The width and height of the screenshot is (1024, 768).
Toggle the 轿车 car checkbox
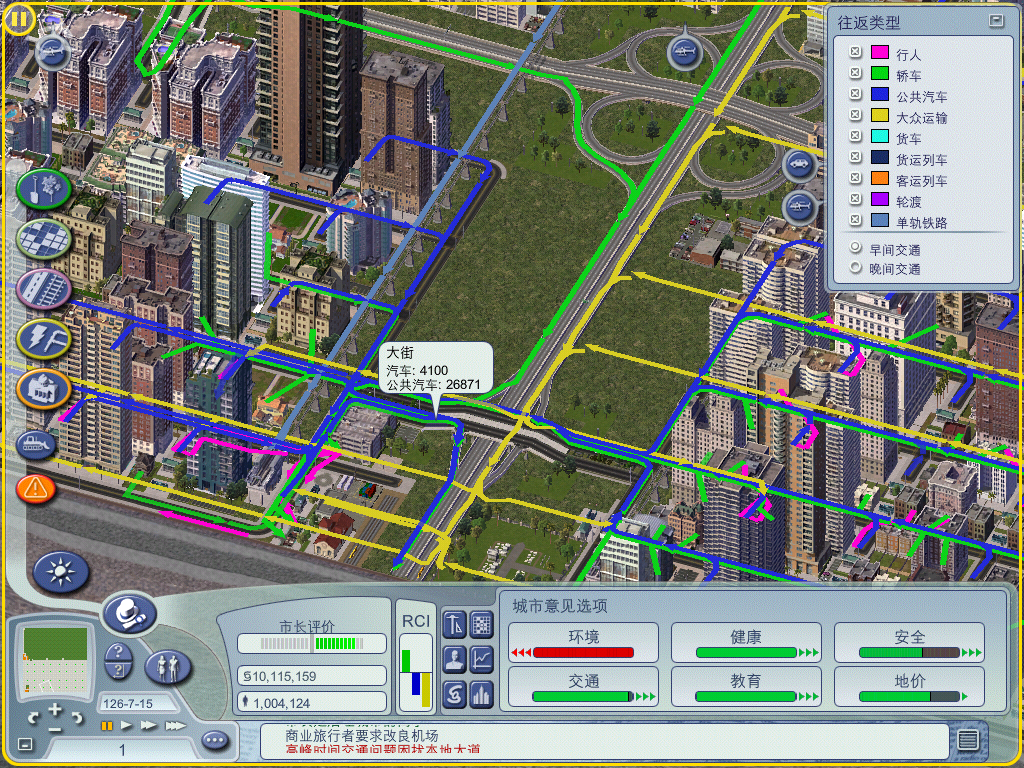tap(855, 72)
